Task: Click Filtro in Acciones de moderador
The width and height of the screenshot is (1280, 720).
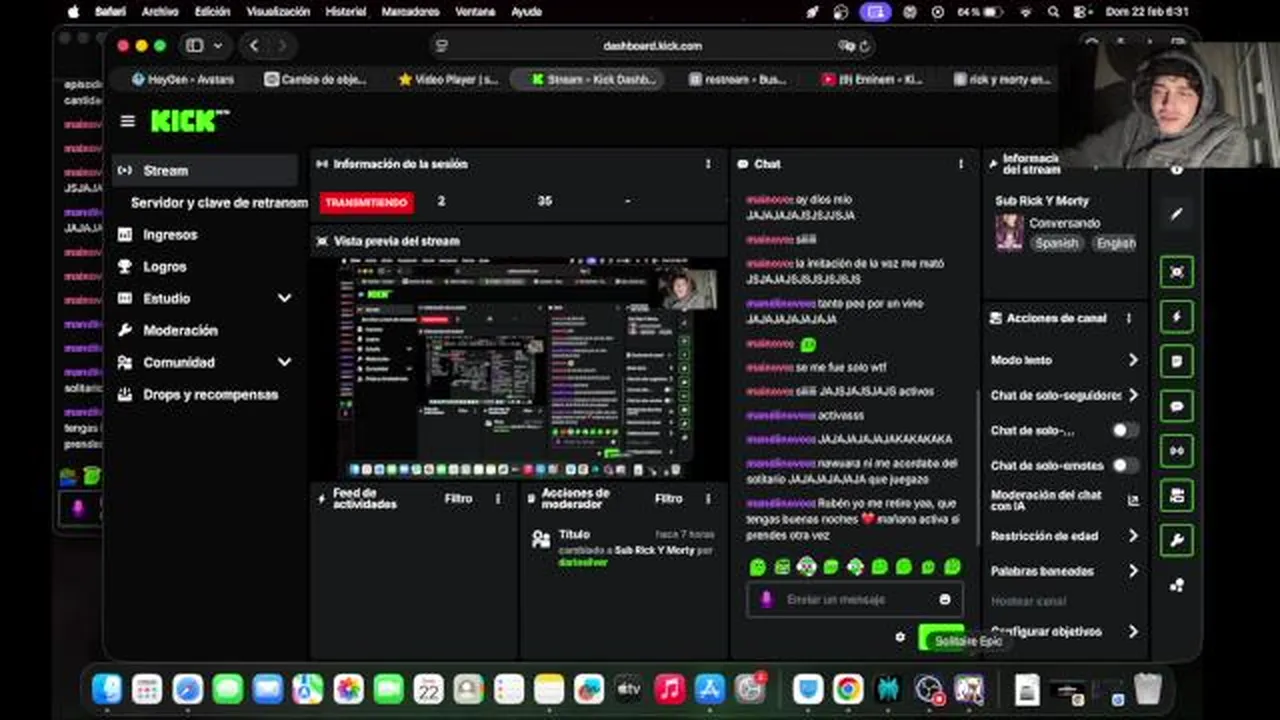Action: 668,498
